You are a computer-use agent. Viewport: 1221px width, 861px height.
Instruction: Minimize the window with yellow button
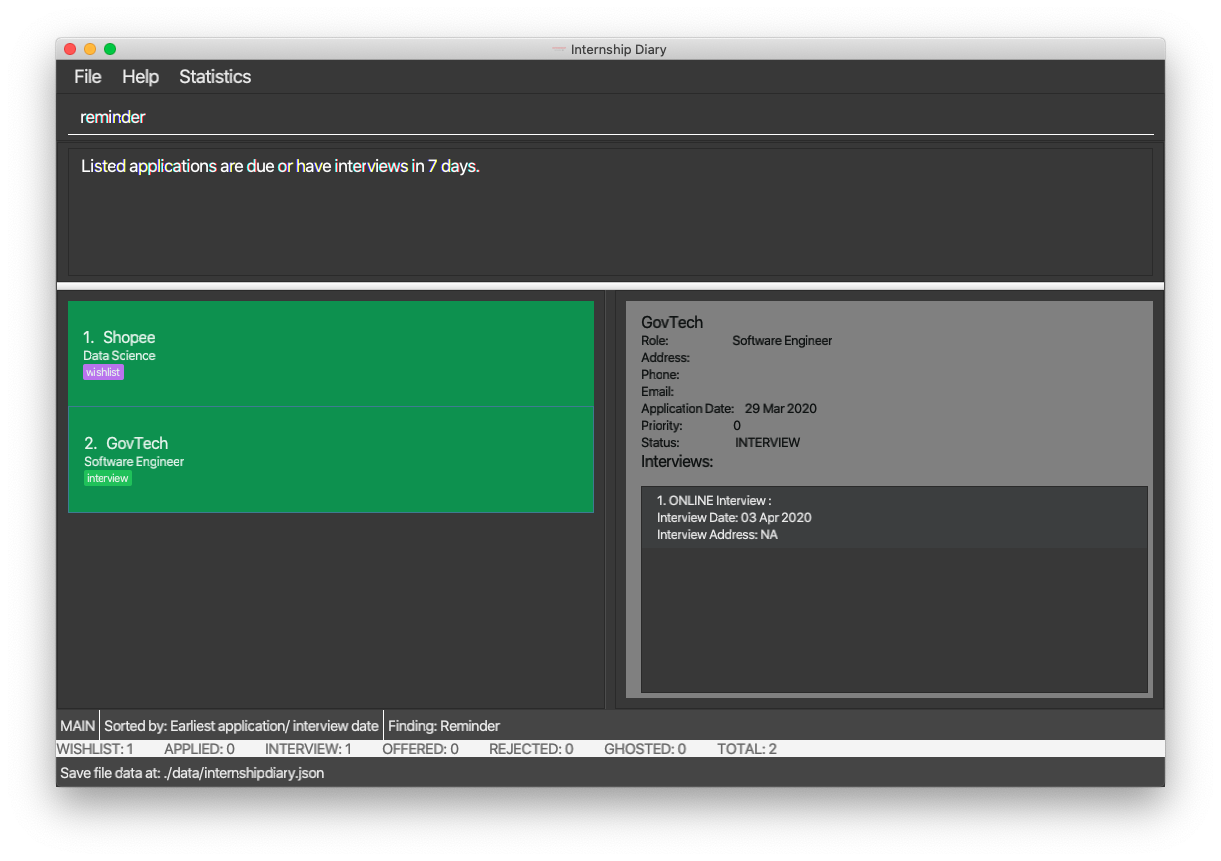coord(90,49)
